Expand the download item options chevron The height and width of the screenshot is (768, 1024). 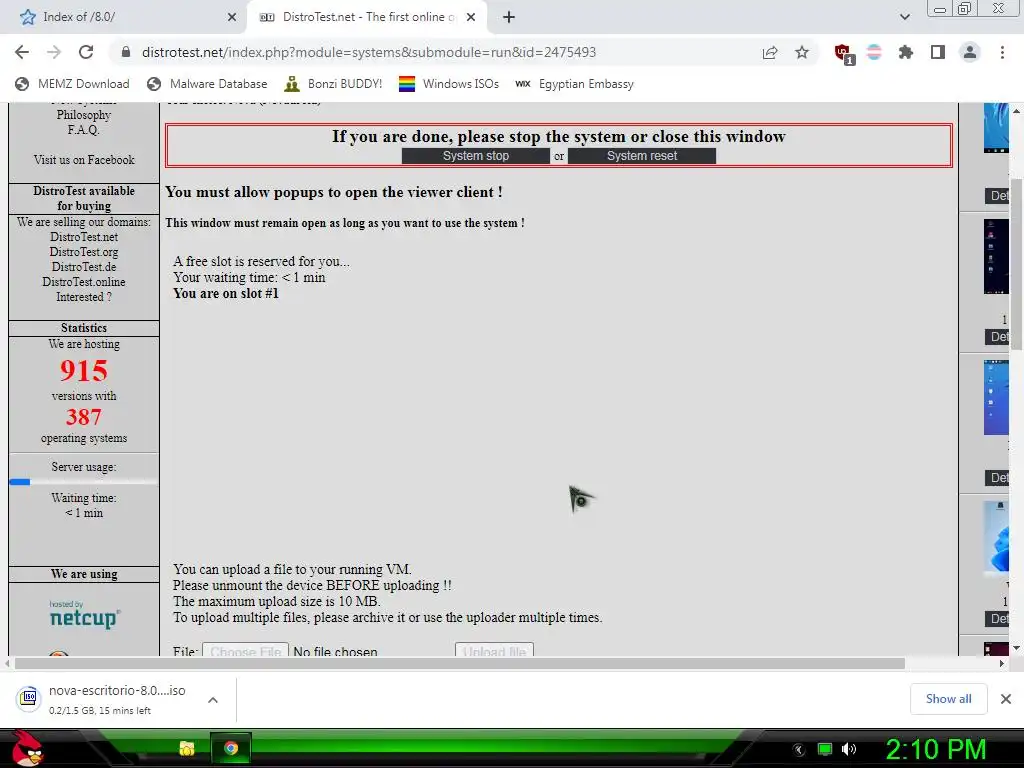[x=213, y=699]
